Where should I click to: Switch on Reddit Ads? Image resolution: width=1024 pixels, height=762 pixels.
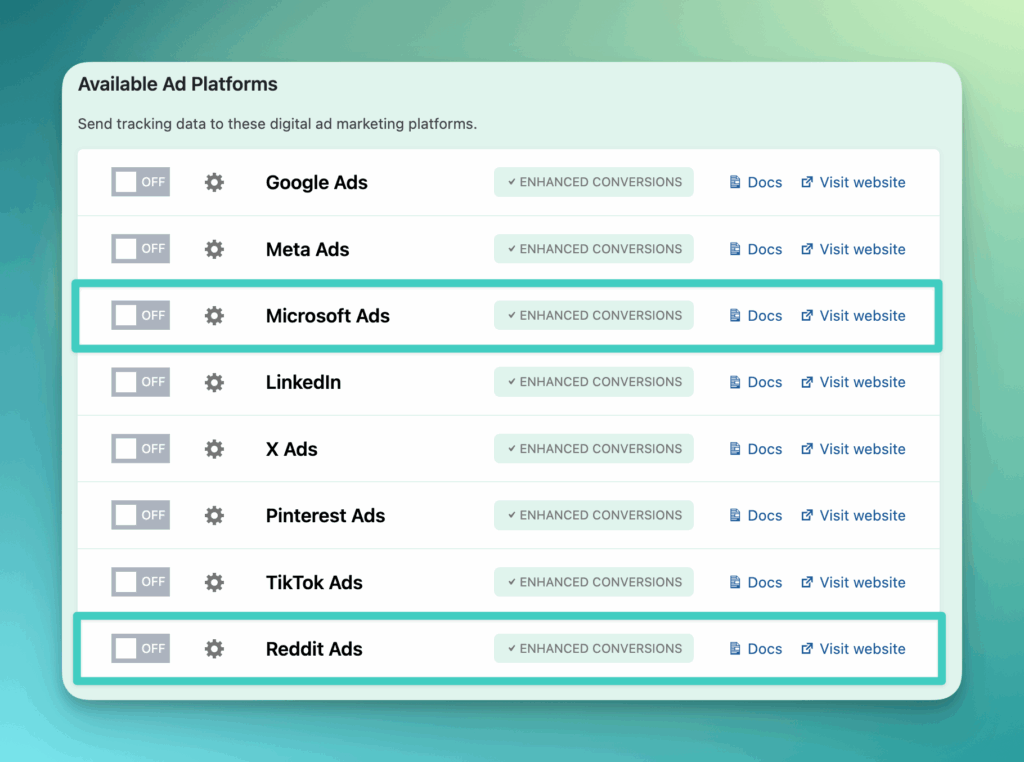140,648
